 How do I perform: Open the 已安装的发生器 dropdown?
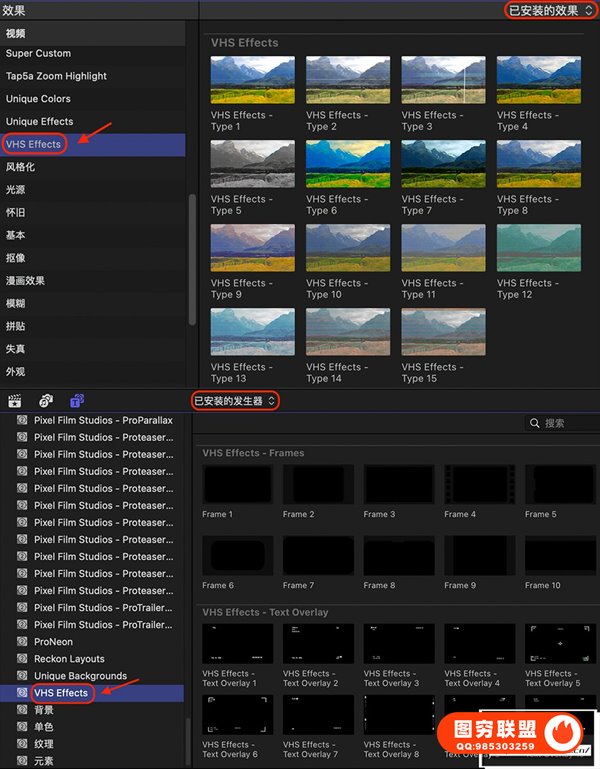235,401
